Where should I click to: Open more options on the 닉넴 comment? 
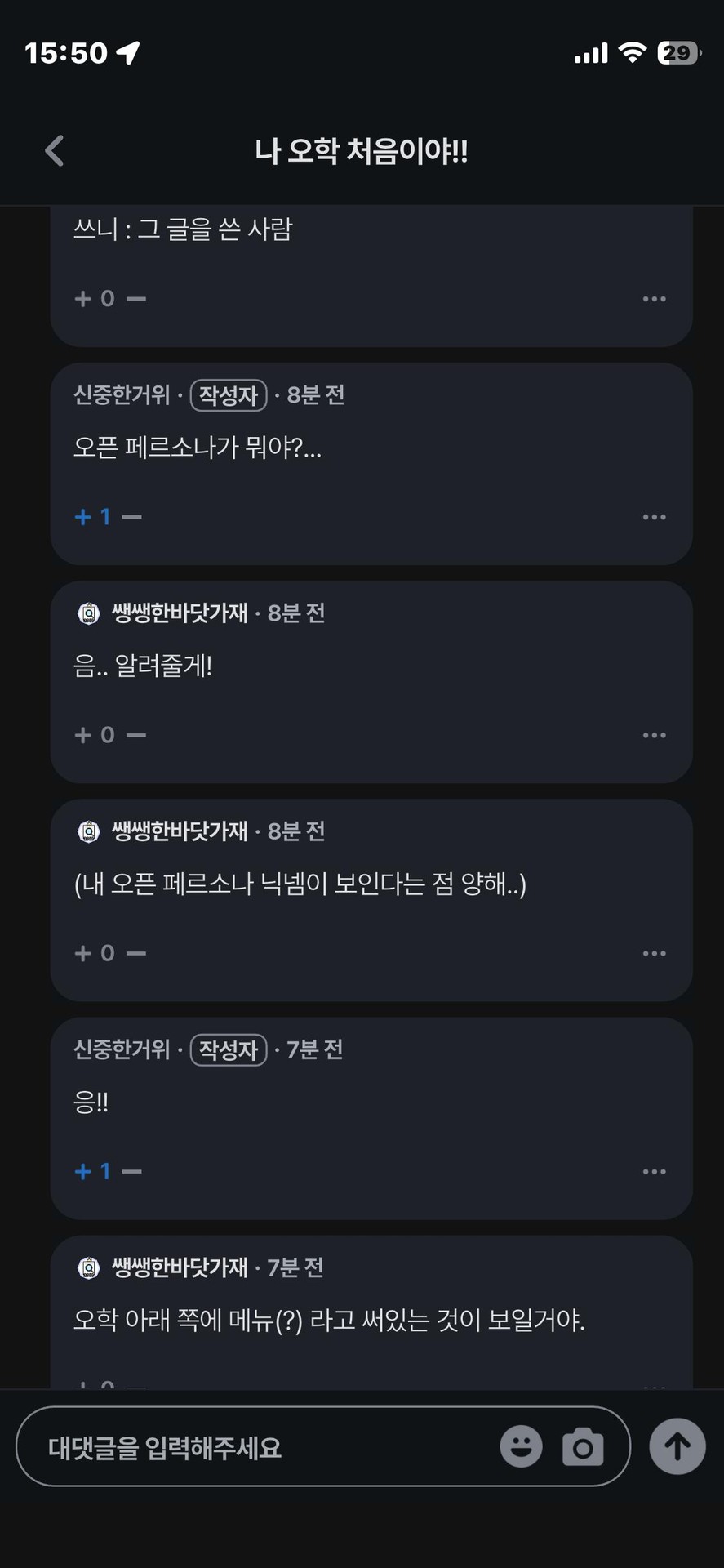pos(654,953)
